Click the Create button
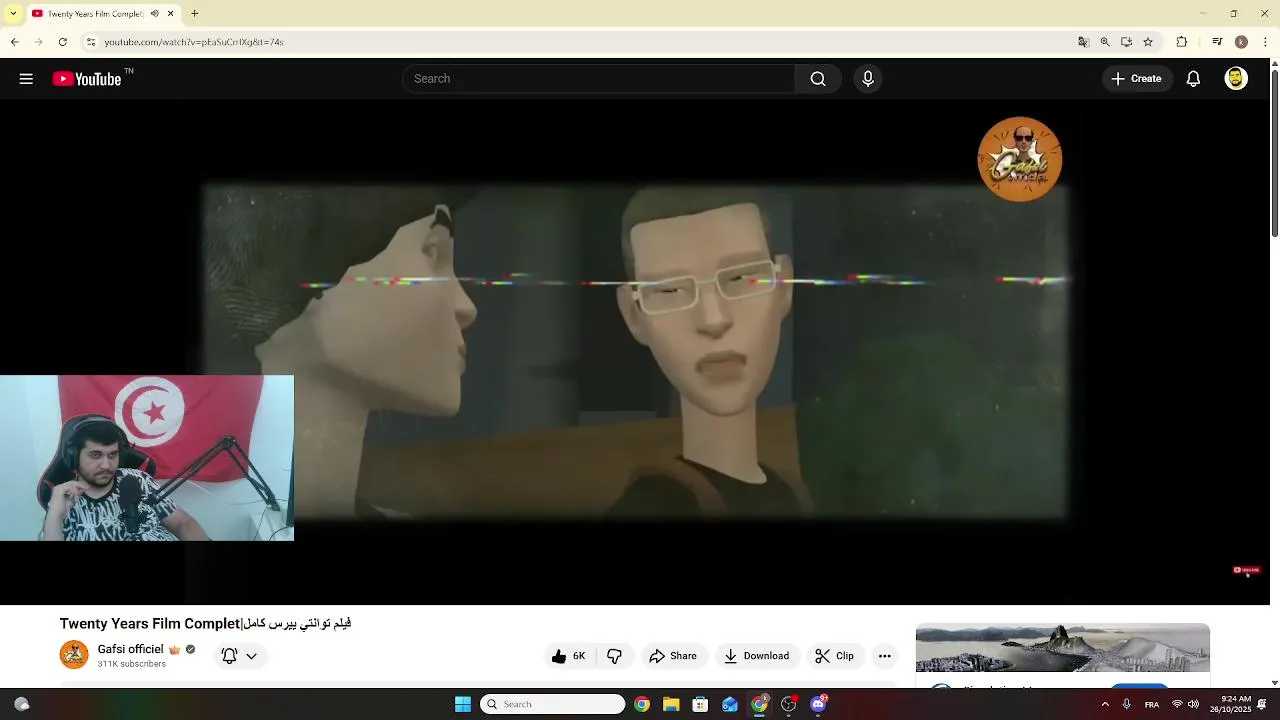 click(1137, 79)
